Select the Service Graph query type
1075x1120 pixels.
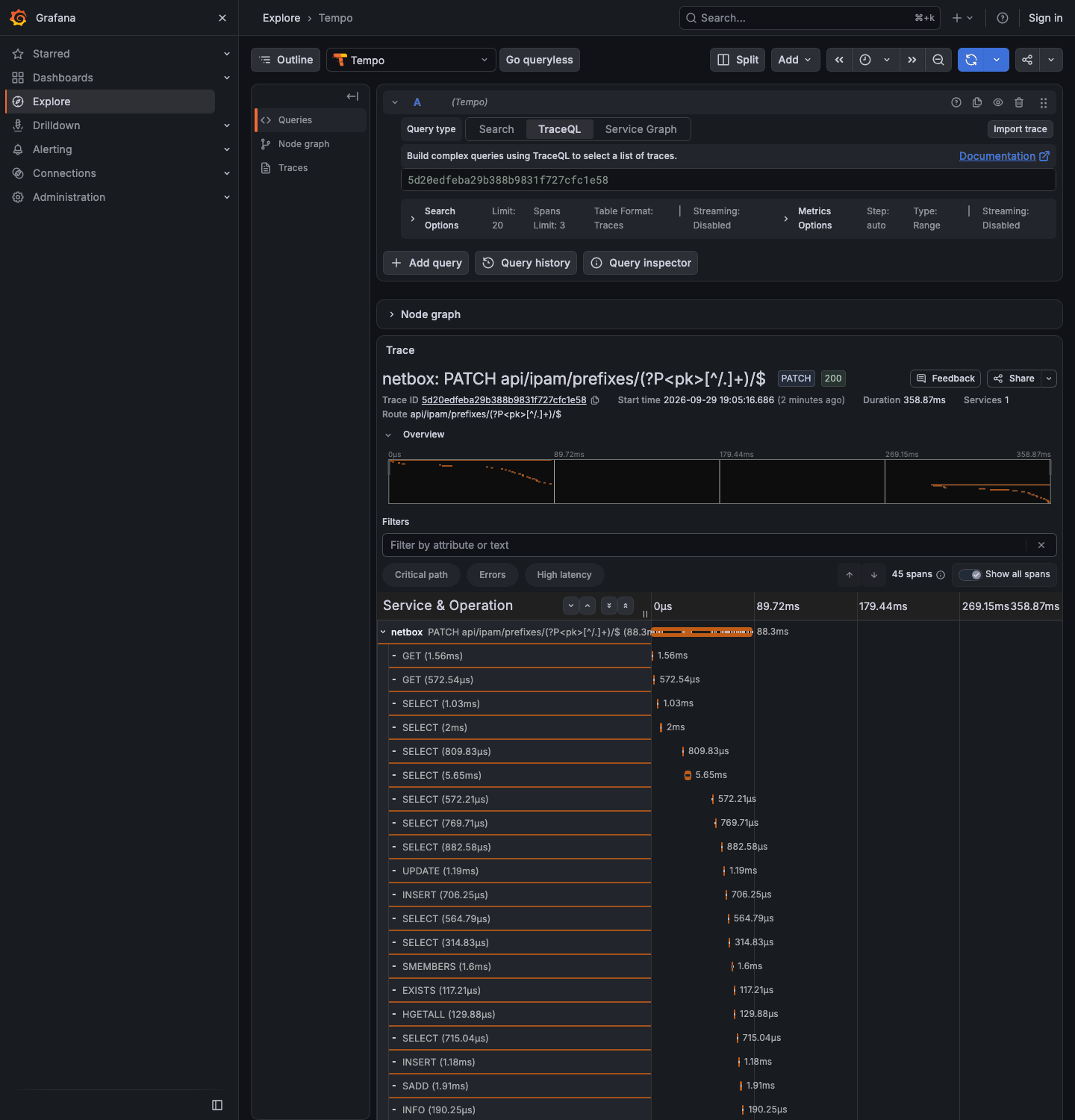(x=641, y=129)
